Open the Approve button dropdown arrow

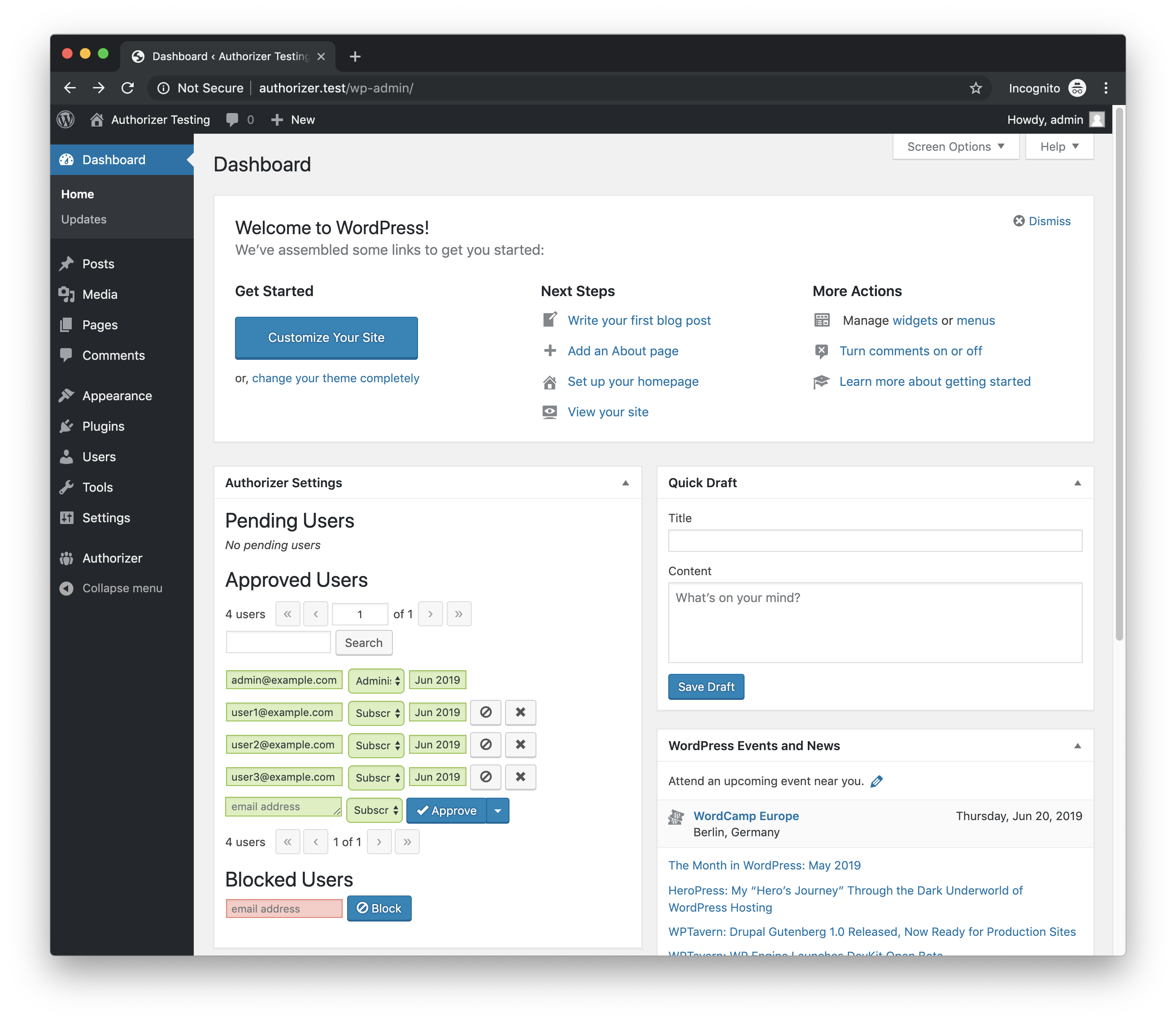(x=498, y=810)
